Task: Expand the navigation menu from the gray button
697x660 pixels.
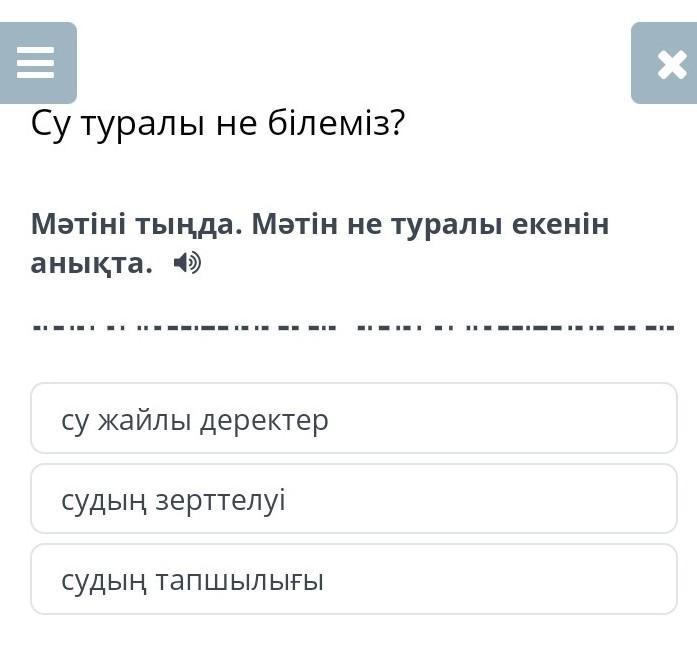Action: click(x=38, y=63)
